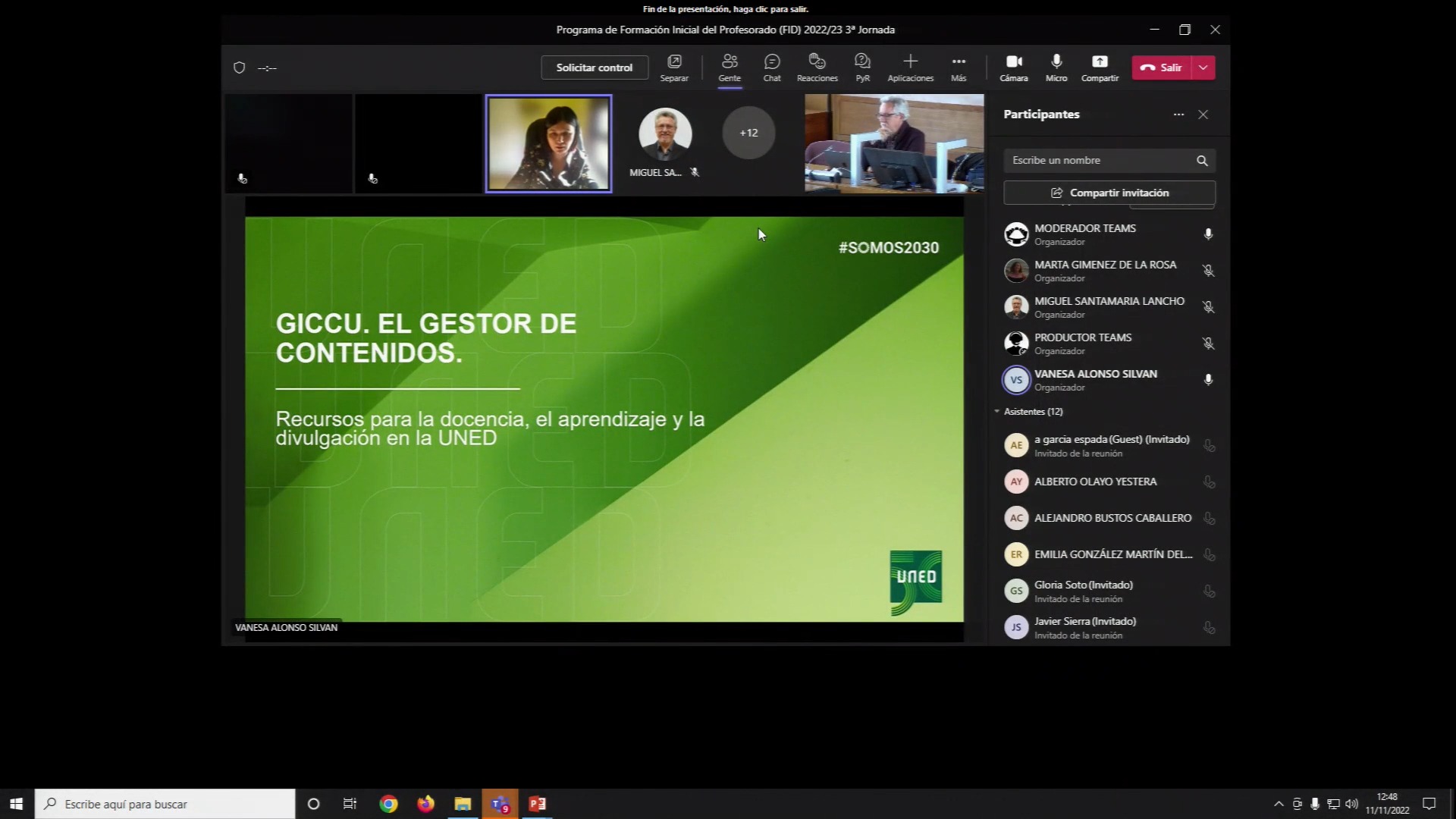Viewport: 1456px width, 819px height.
Task: Open Participantes panel more options
Action: click(x=1178, y=115)
